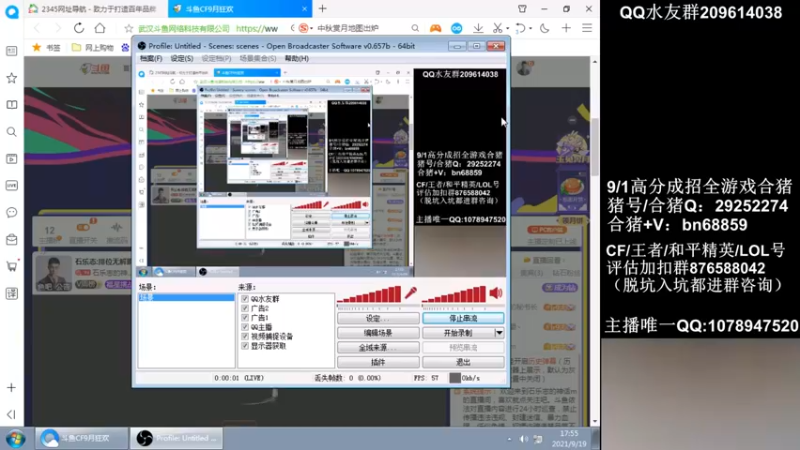This screenshot has height=450, width=800.
Task: Click the 编辑场景 button
Action: (378, 333)
